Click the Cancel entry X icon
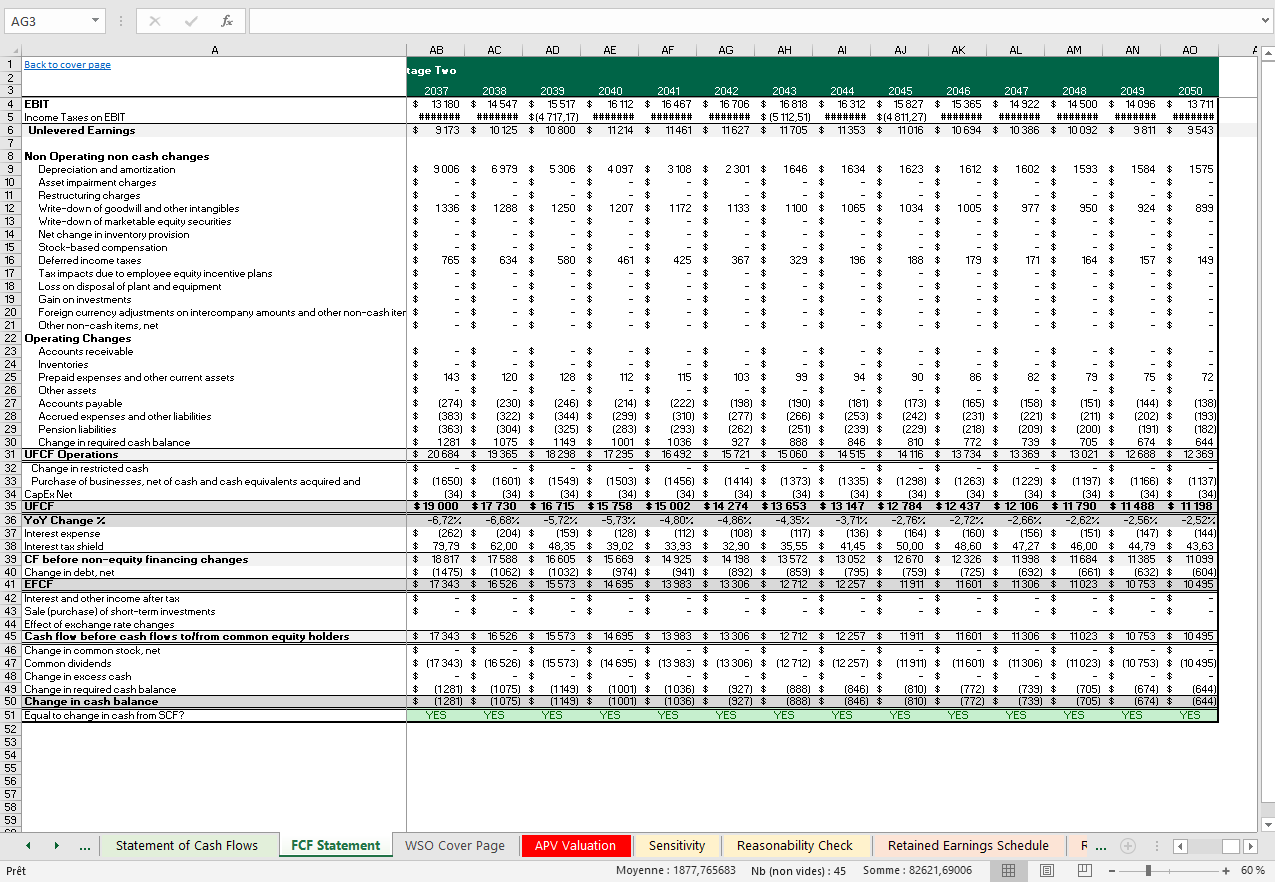The width and height of the screenshot is (1275, 882). [x=155, y=21]
